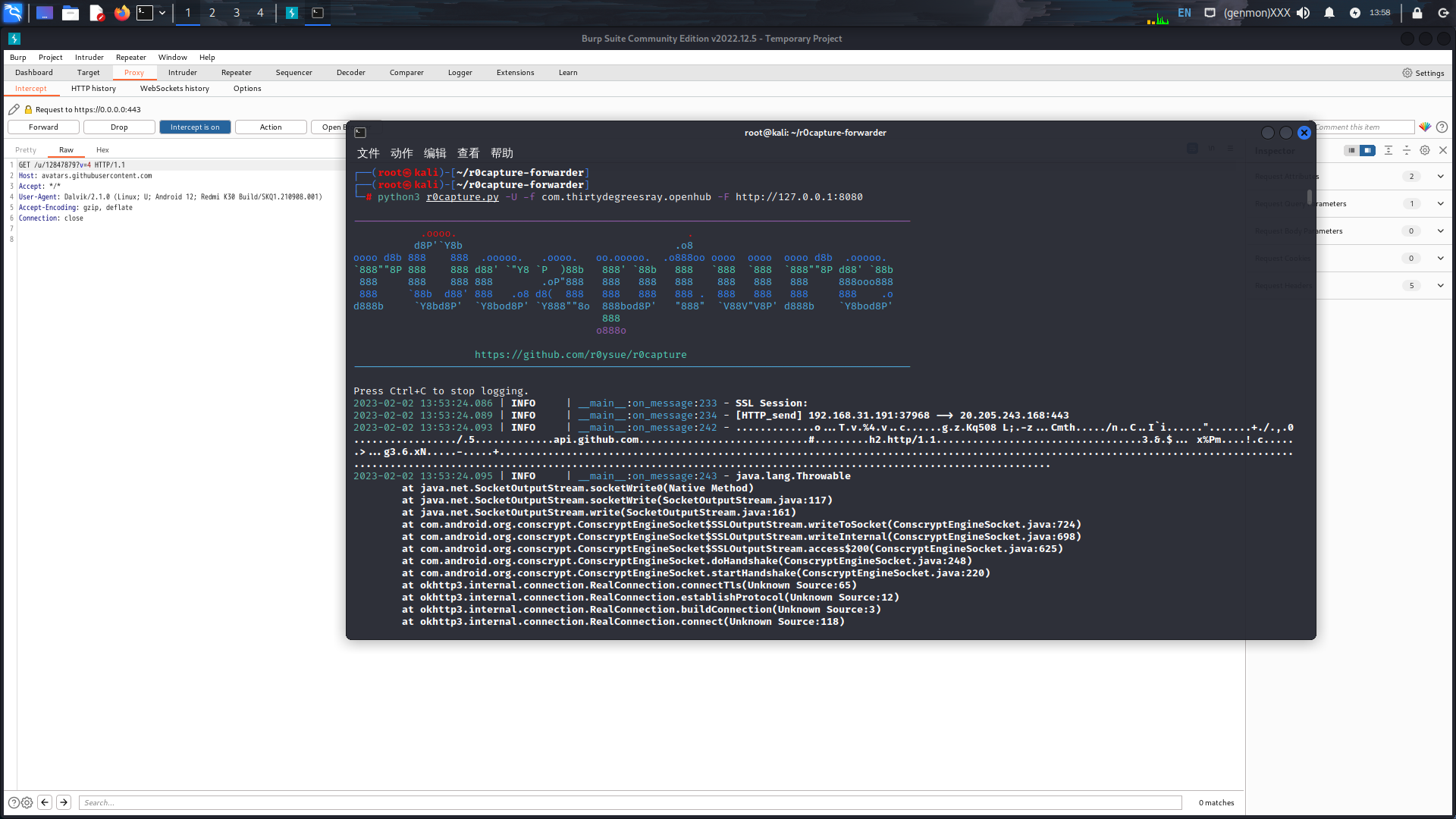Open the Window menu in Burp
Viewport: 1456px width, 819px height.
pyautogui.click(x=173, y=57)
